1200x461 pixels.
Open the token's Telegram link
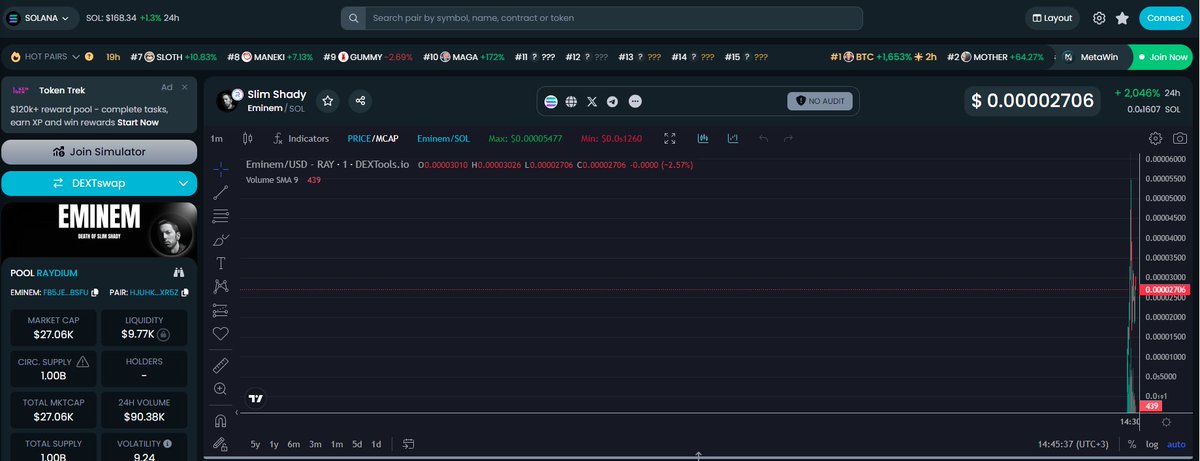(612, 101)
